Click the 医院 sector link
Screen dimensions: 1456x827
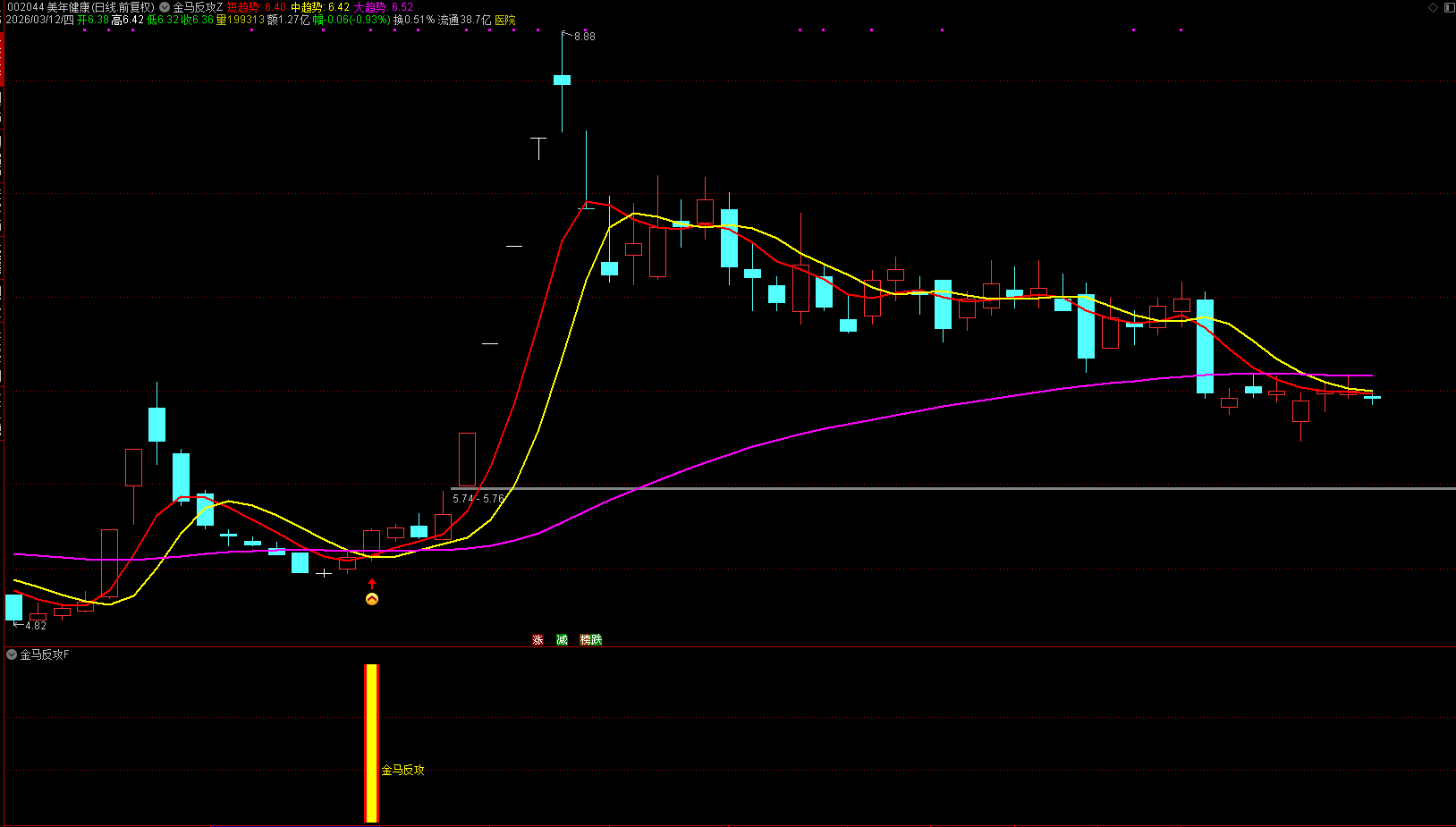pos(505,20)
